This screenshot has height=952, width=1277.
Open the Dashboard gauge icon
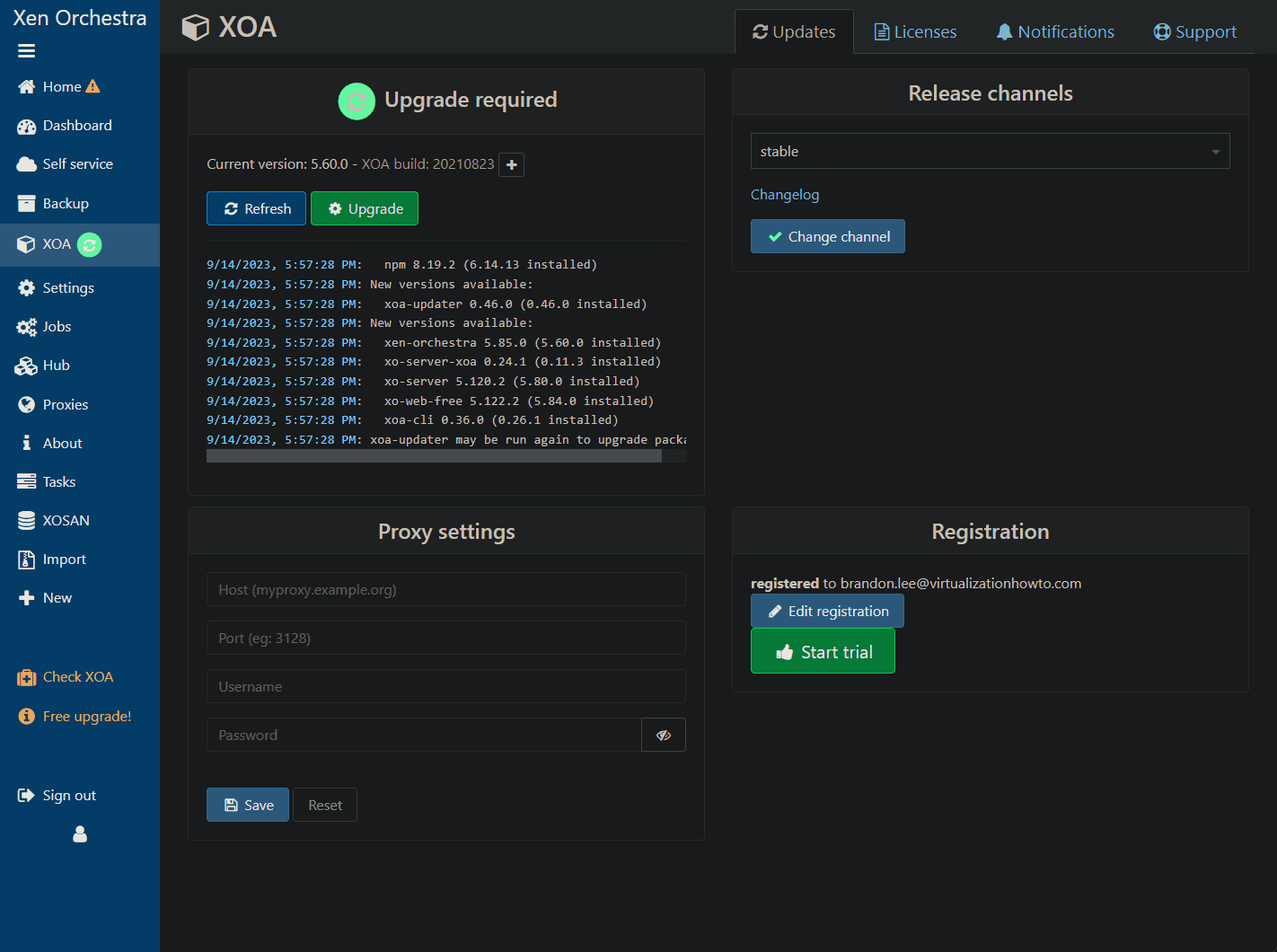coord(26,127)
